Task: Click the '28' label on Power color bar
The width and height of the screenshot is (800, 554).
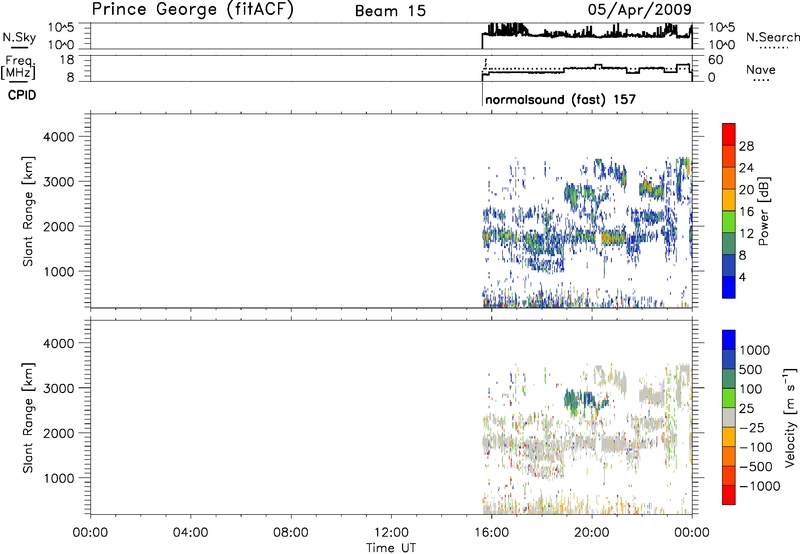Action: click(746, 146)
